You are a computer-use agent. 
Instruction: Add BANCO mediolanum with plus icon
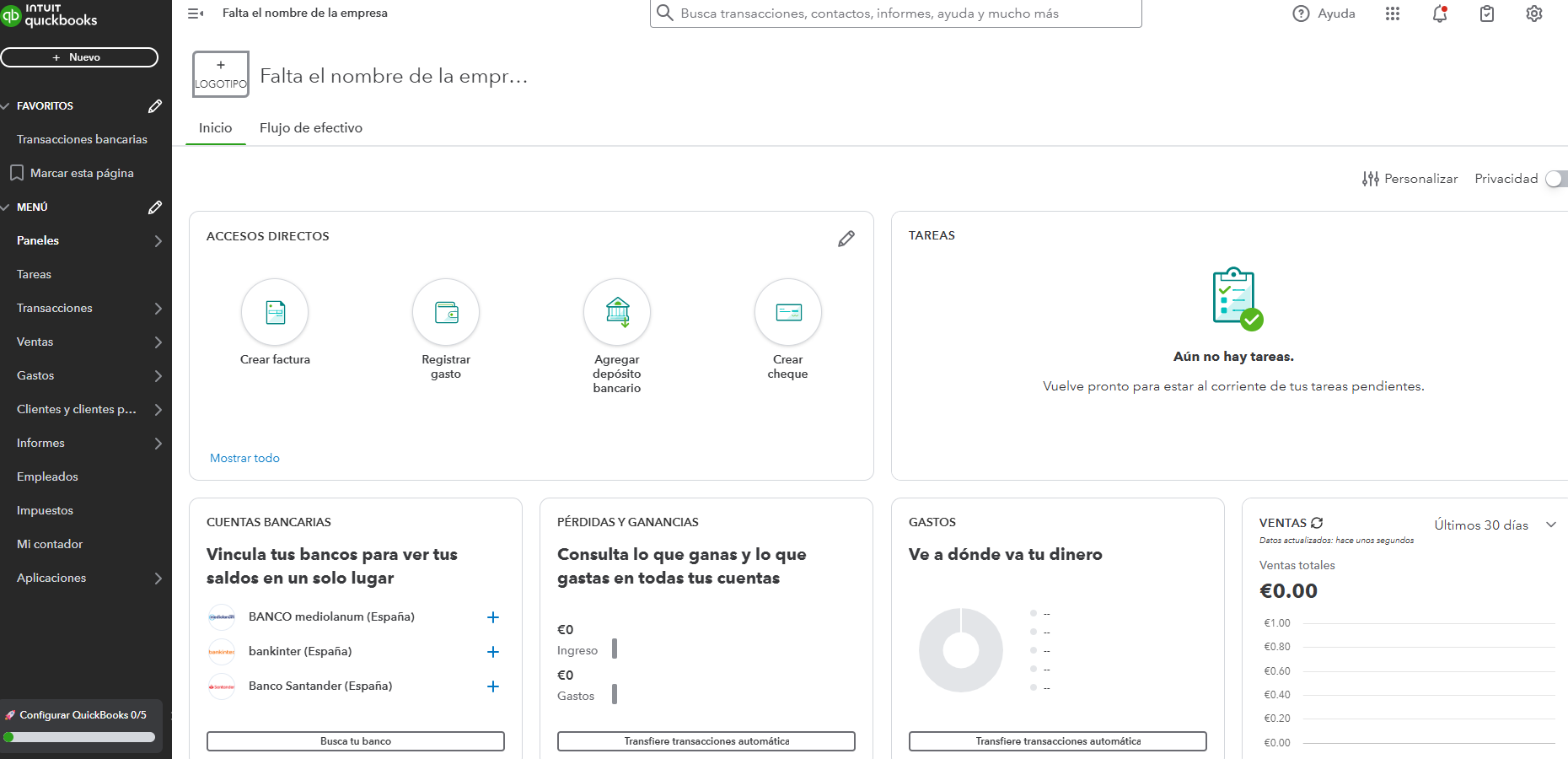pyautogui.click(x=493, y=617)
